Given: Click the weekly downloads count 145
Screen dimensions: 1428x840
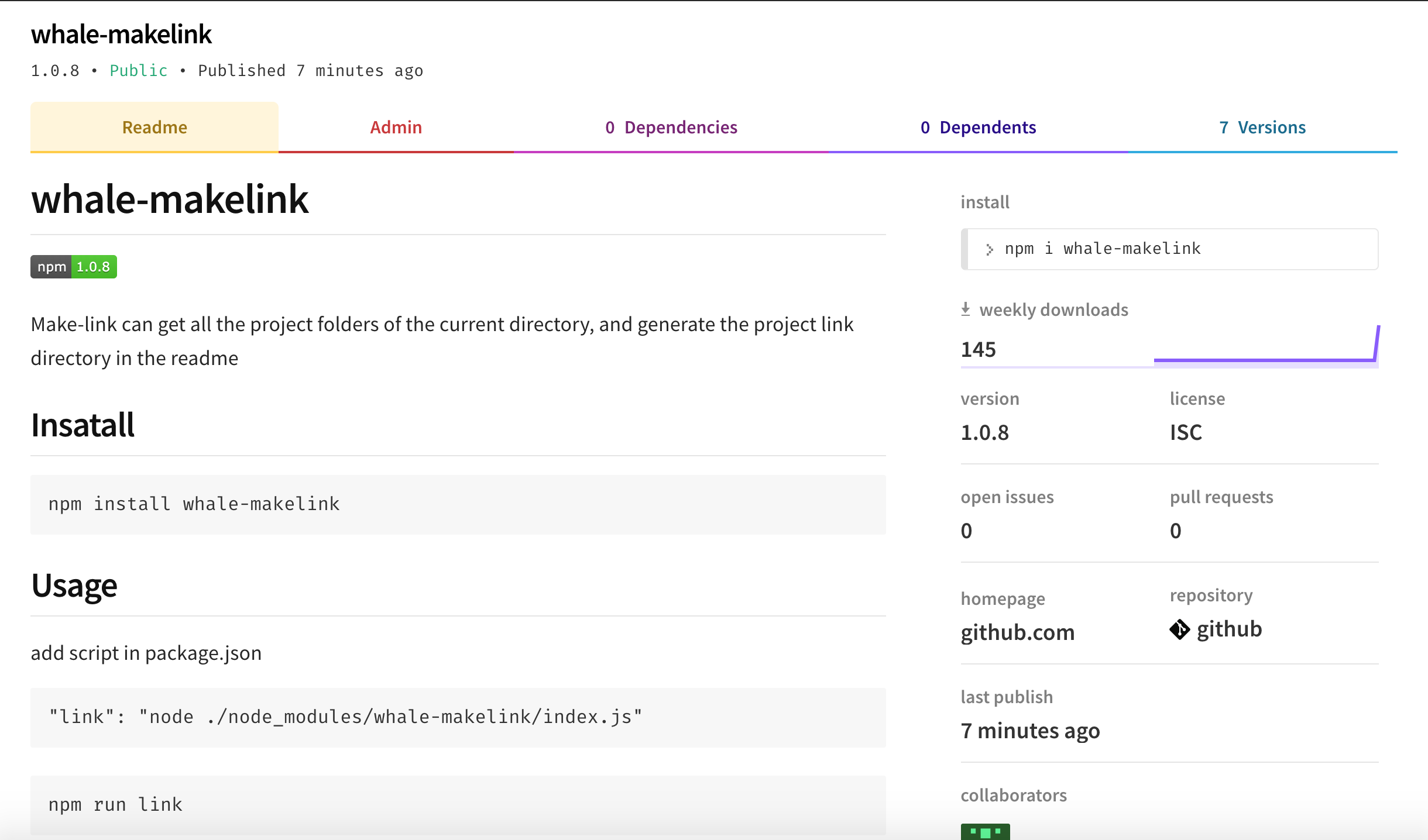Looking at the screenshot, I should 978,349.
